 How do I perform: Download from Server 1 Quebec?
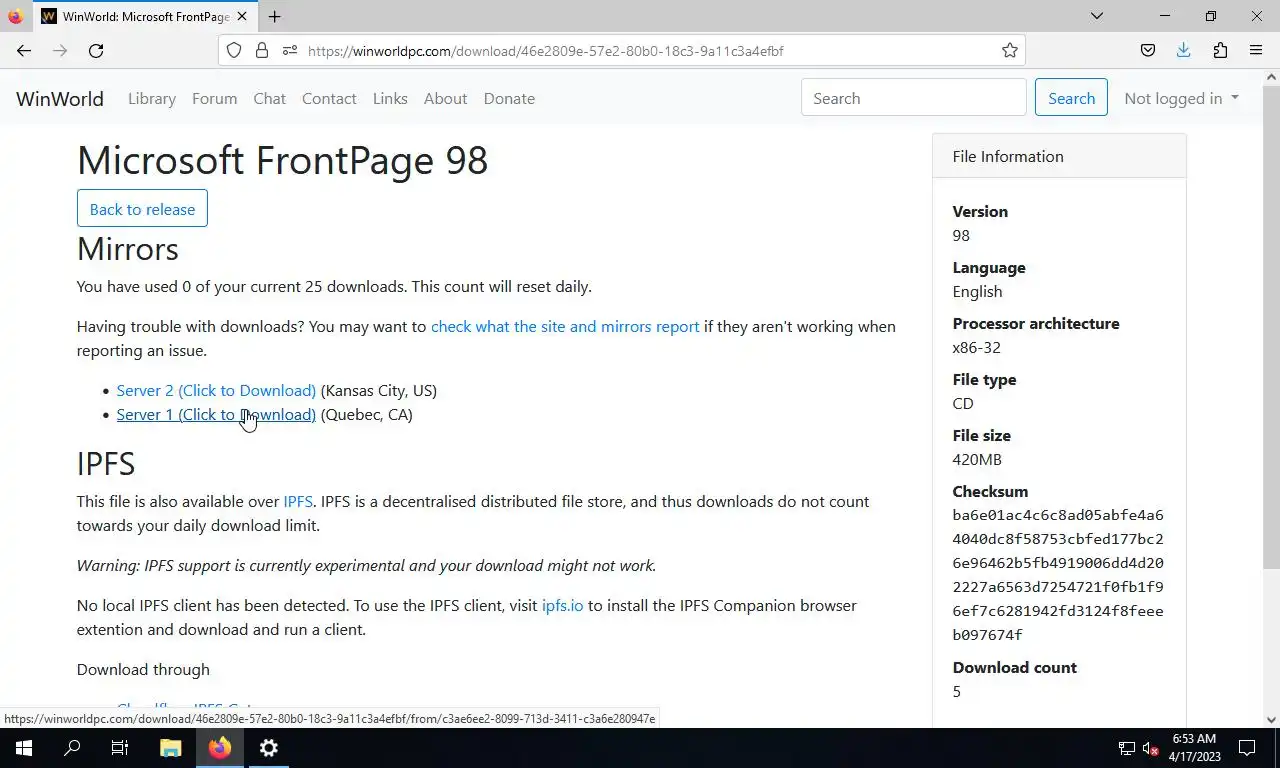coord(216,414)
